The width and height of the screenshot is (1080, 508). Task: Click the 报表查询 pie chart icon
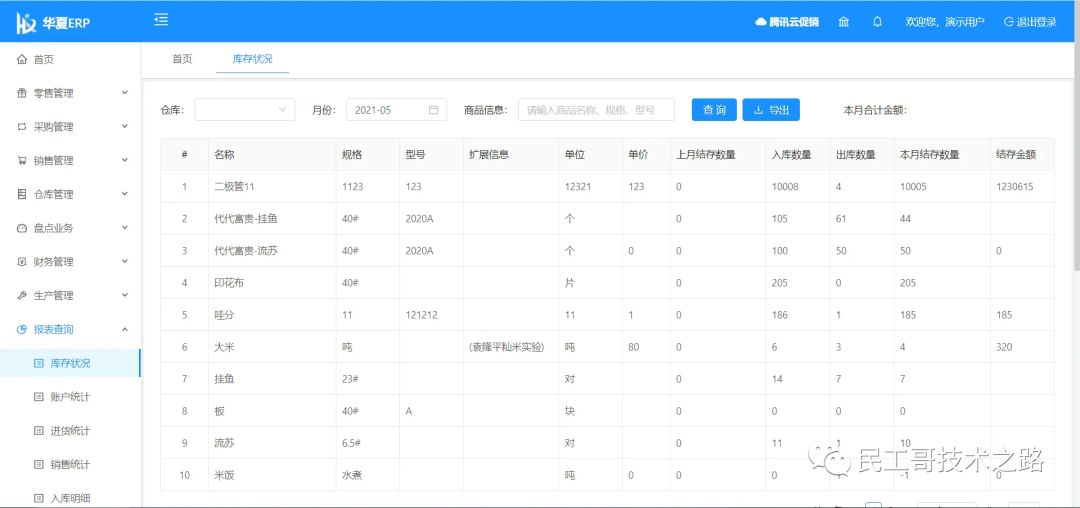point(22,329)
